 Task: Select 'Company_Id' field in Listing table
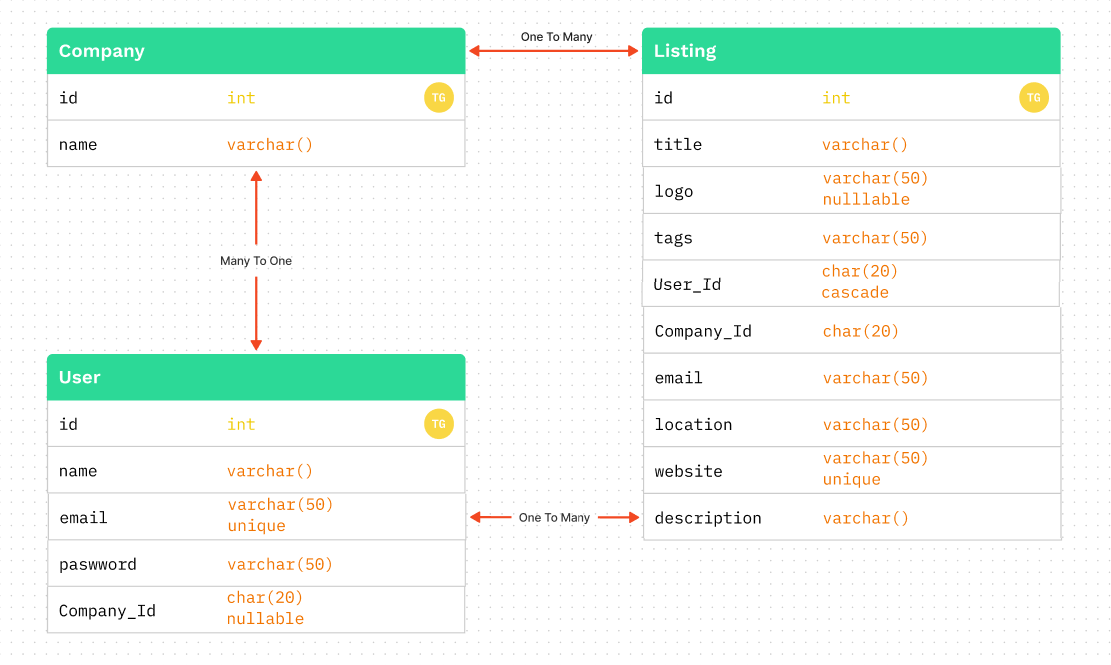(x=851, y=331)
